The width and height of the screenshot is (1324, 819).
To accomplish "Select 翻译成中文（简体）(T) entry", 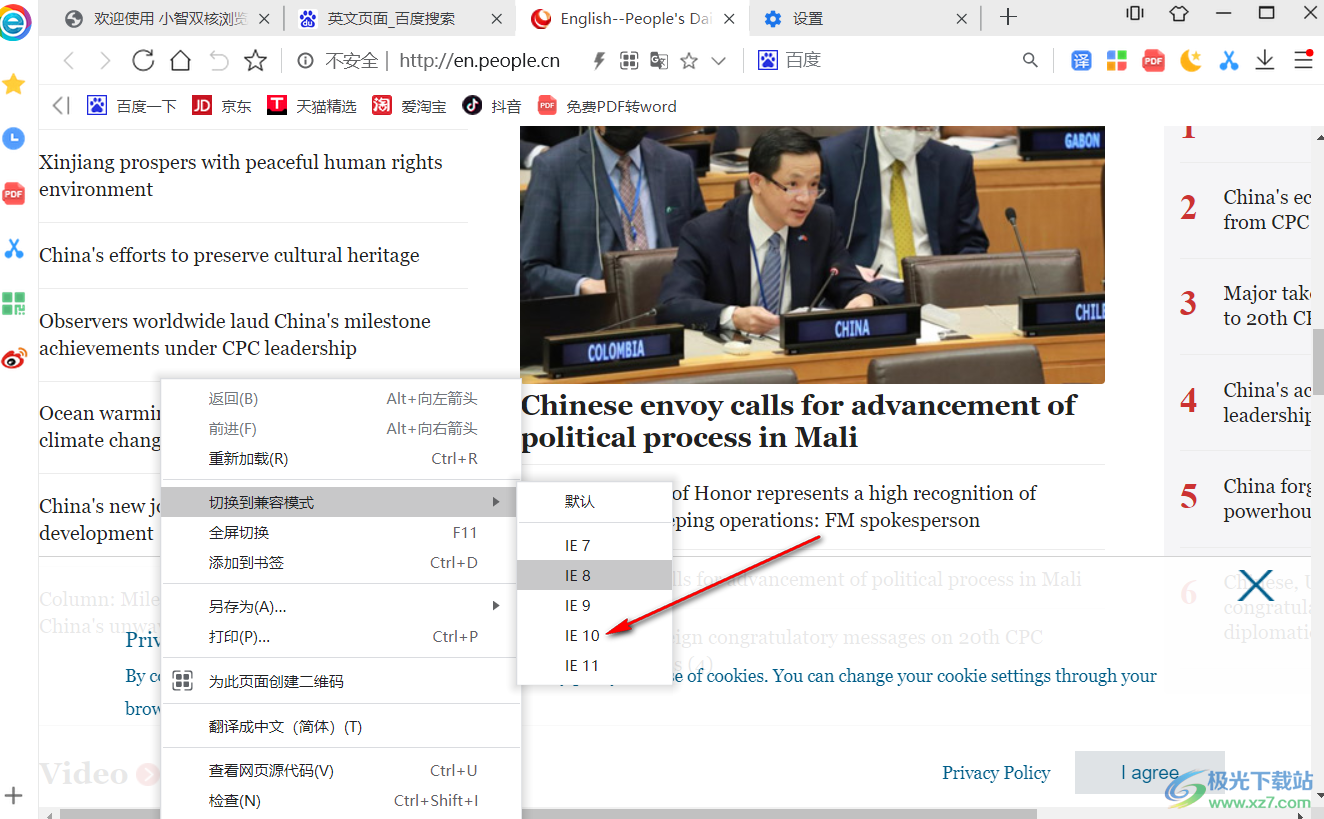I will tap(341, 727).
